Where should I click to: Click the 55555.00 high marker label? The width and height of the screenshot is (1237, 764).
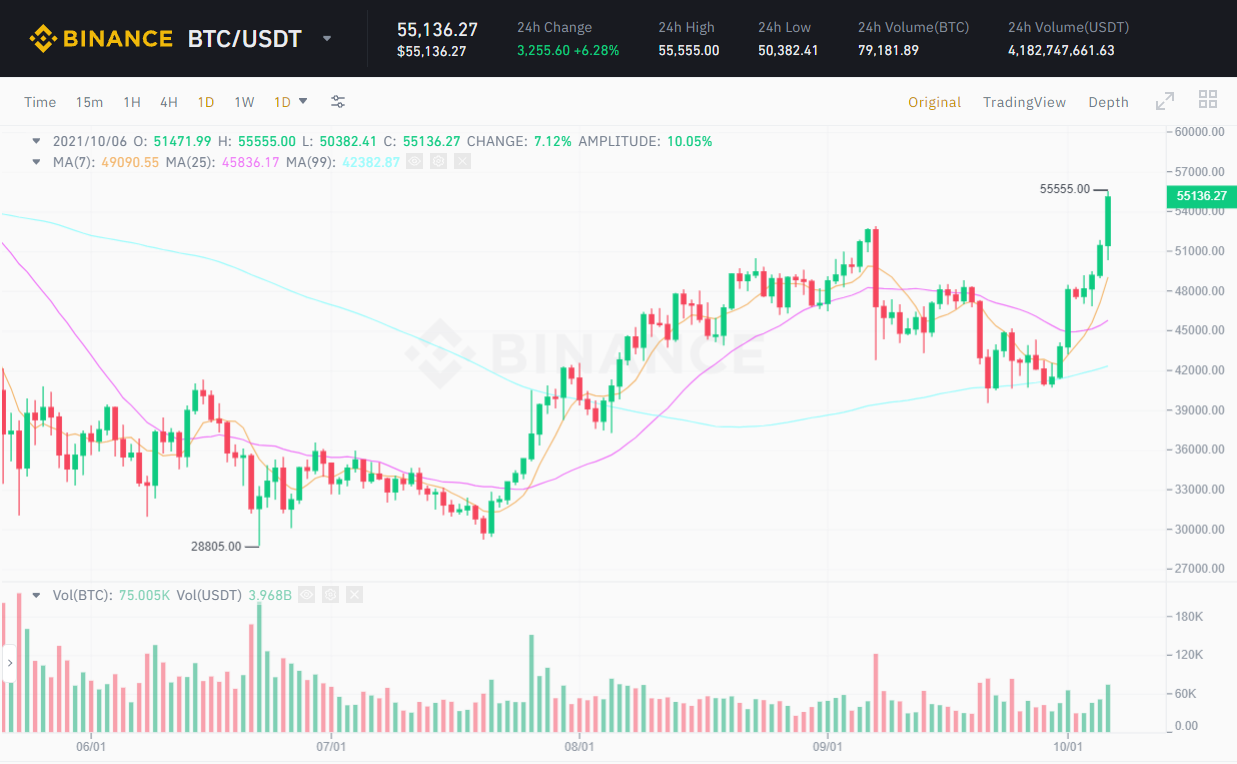click(1065, 188)
